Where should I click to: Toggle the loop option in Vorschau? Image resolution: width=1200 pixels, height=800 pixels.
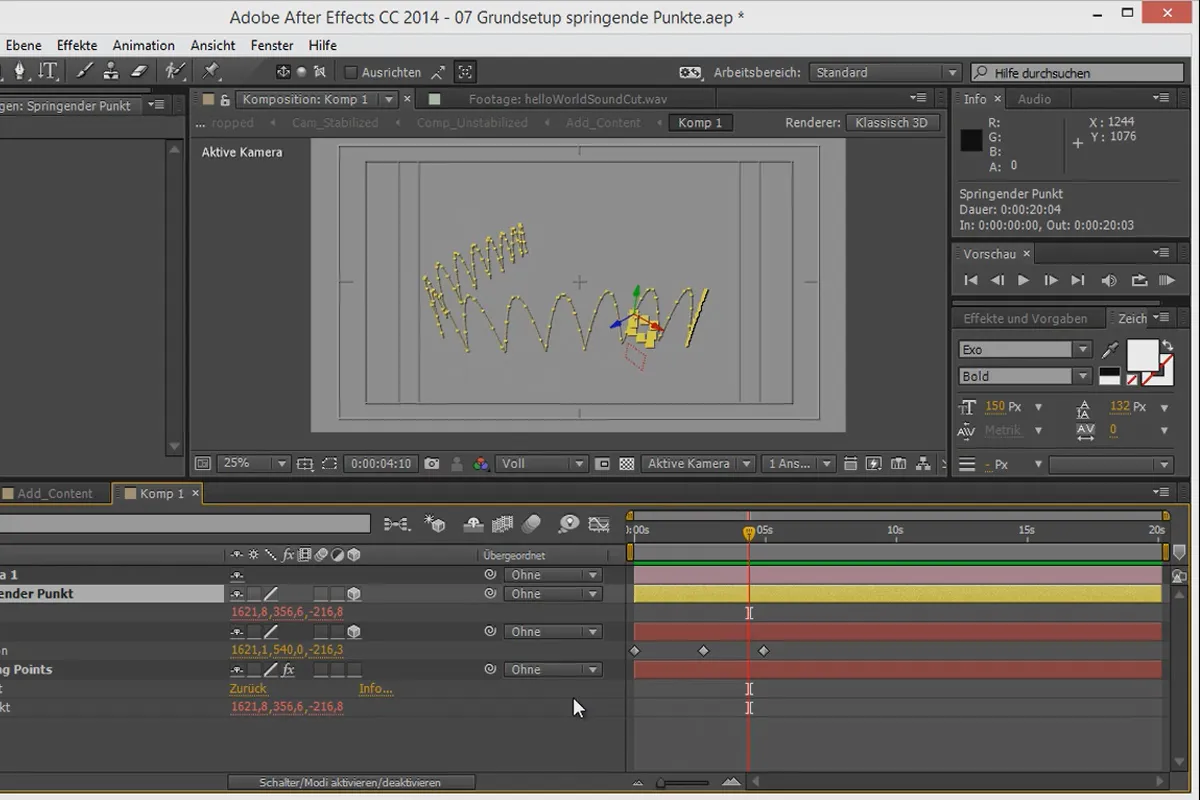pyautogui.click(x=1138, y=281)
